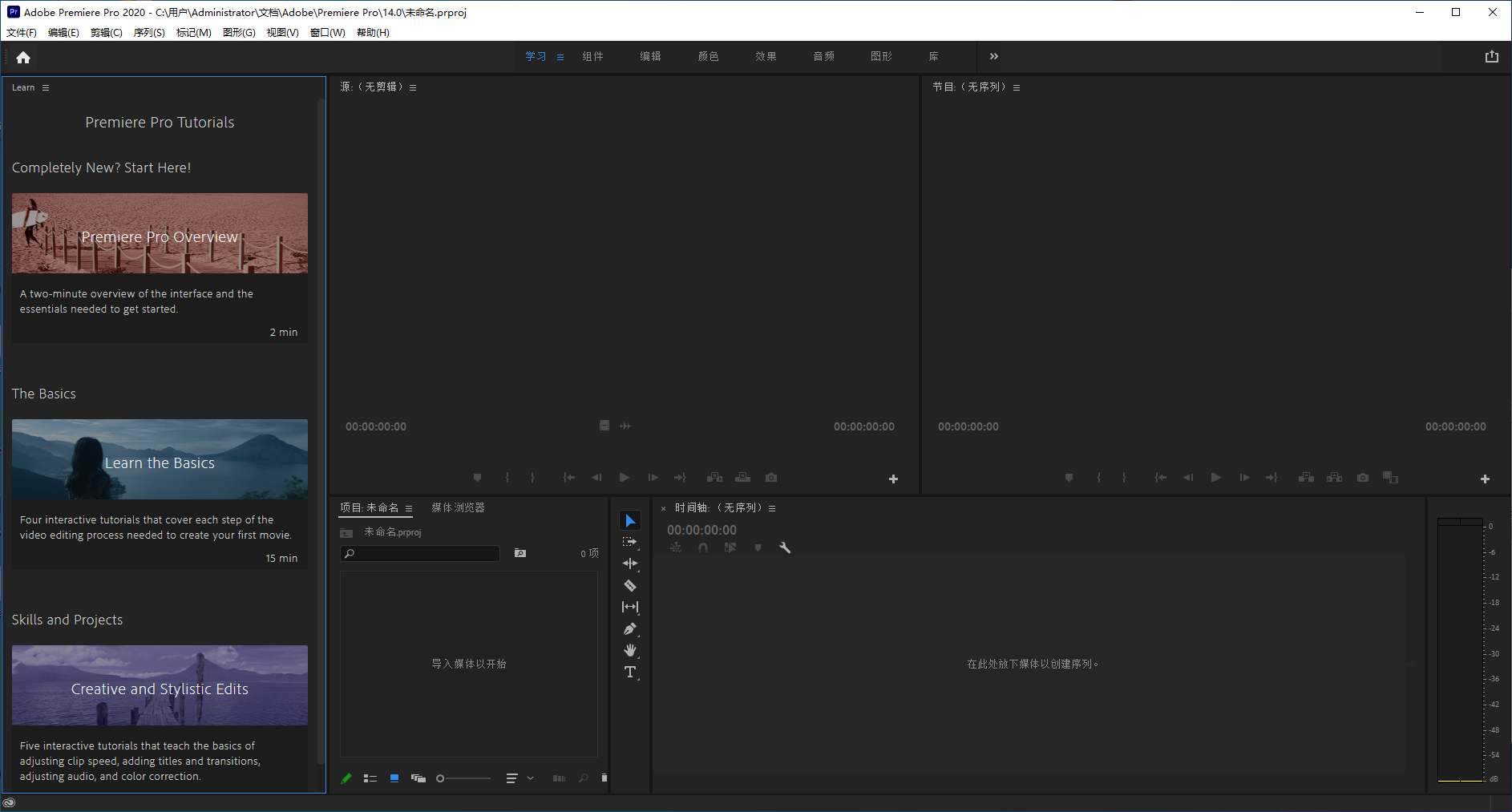1512x812 pixels.
Task: Toggle Linked Selection in the timeline
Action: point(730,547)
